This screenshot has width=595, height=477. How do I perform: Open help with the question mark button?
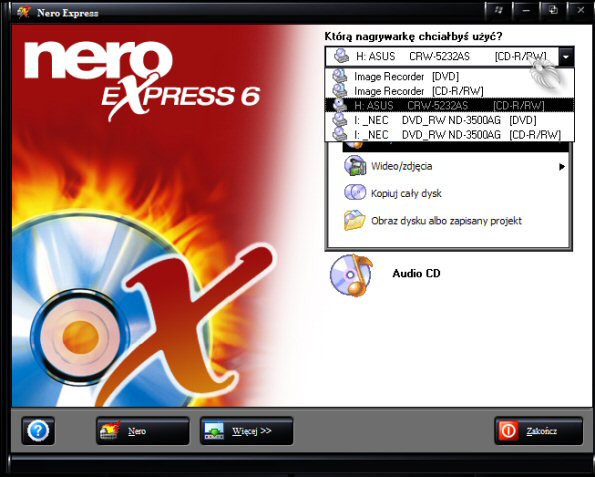38,431
